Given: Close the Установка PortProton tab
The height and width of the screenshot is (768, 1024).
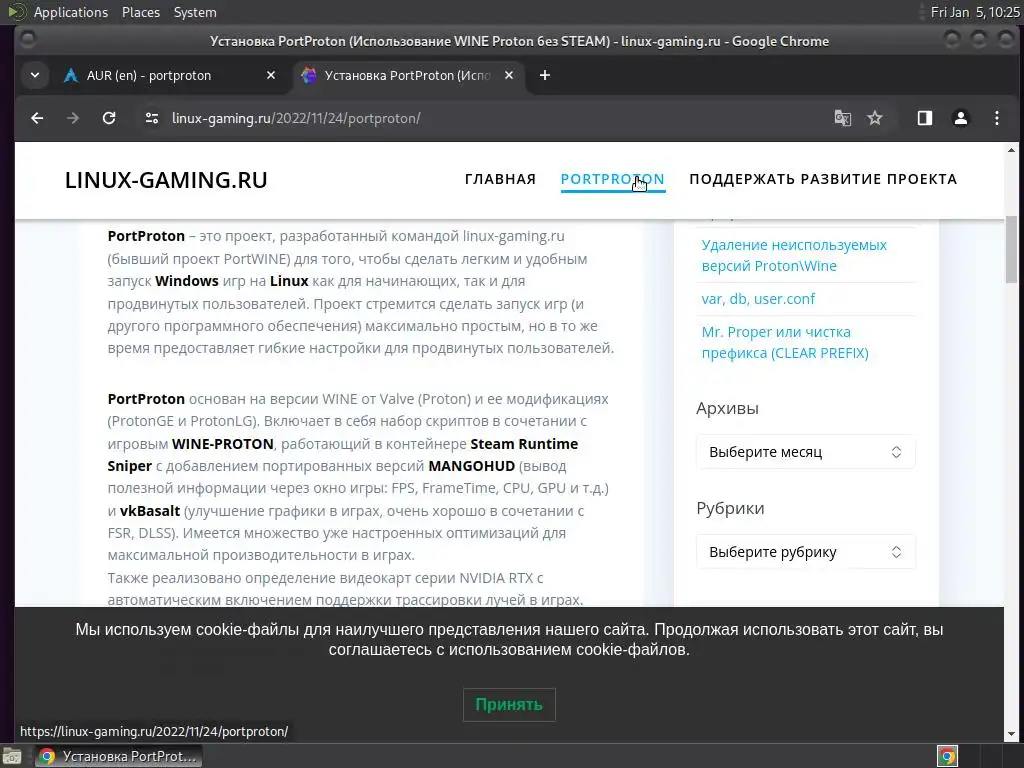Looking at the screenshot, I should tap(509, 76).
